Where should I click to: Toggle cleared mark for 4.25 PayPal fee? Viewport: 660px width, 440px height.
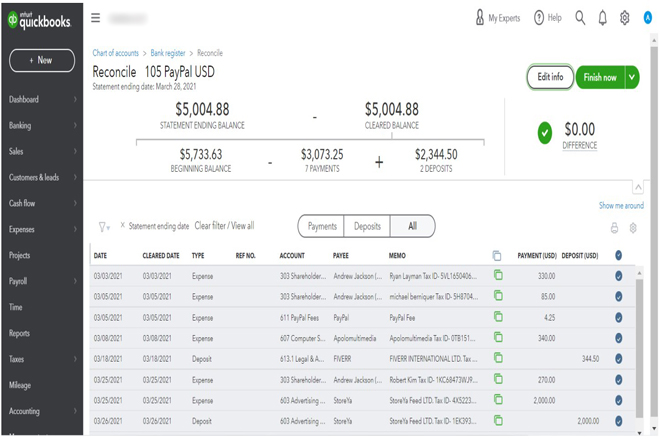(618, 317)
